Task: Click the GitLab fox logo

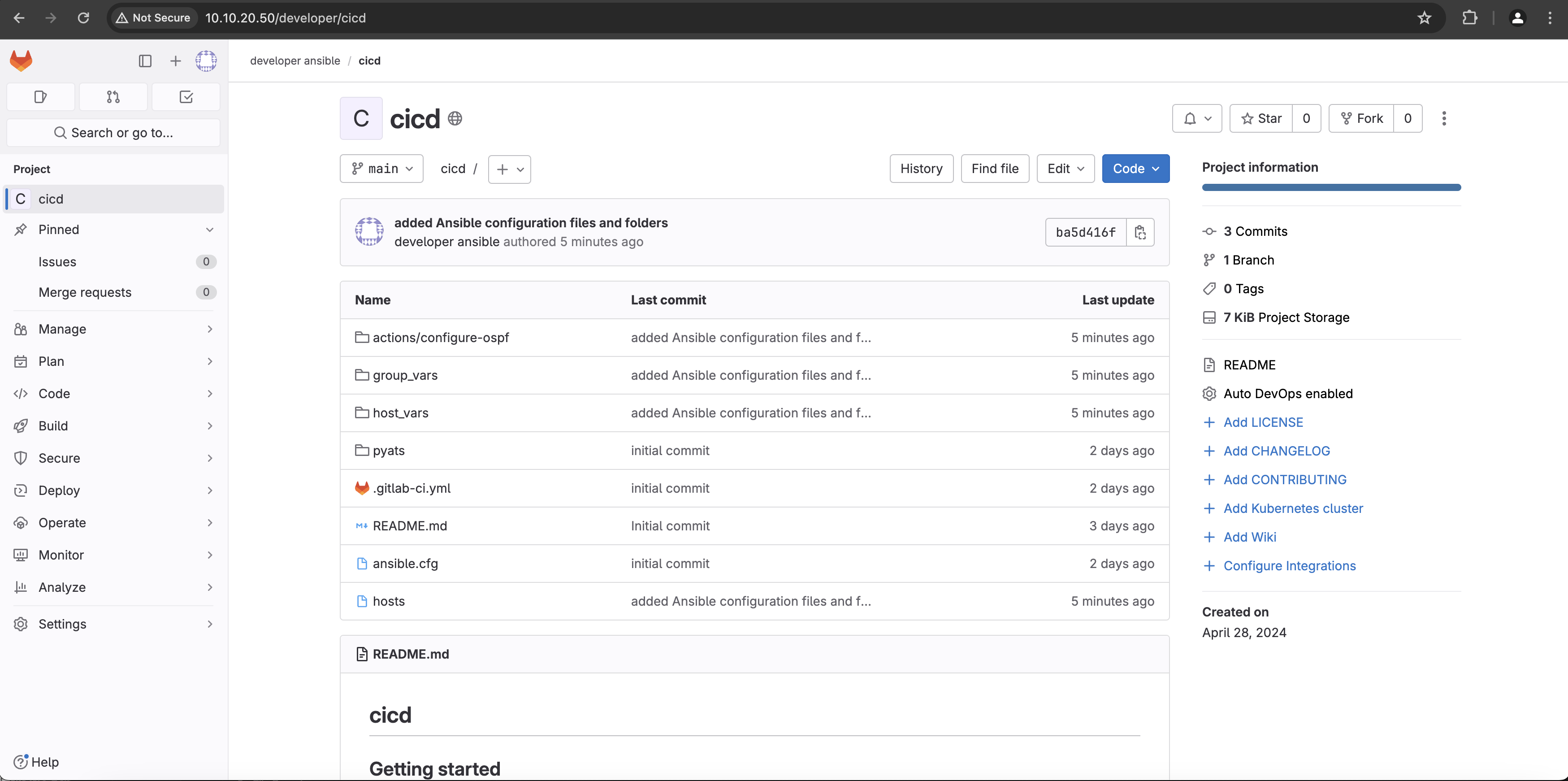Action: 21,61
